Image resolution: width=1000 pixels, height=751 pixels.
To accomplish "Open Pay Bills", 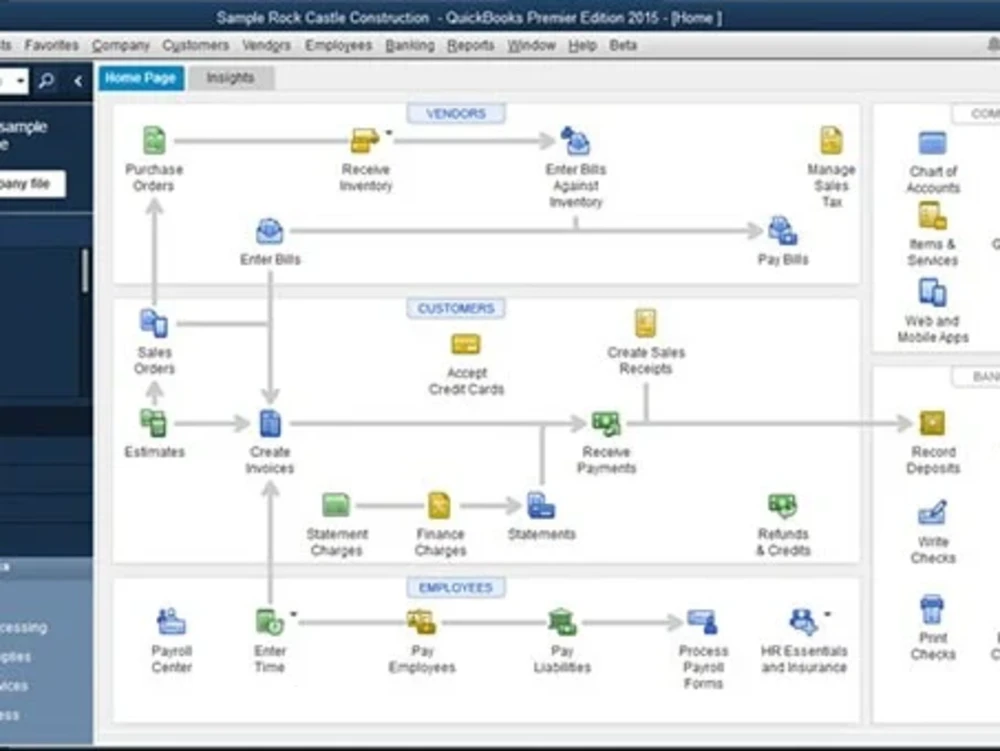I will coord(783,231).
